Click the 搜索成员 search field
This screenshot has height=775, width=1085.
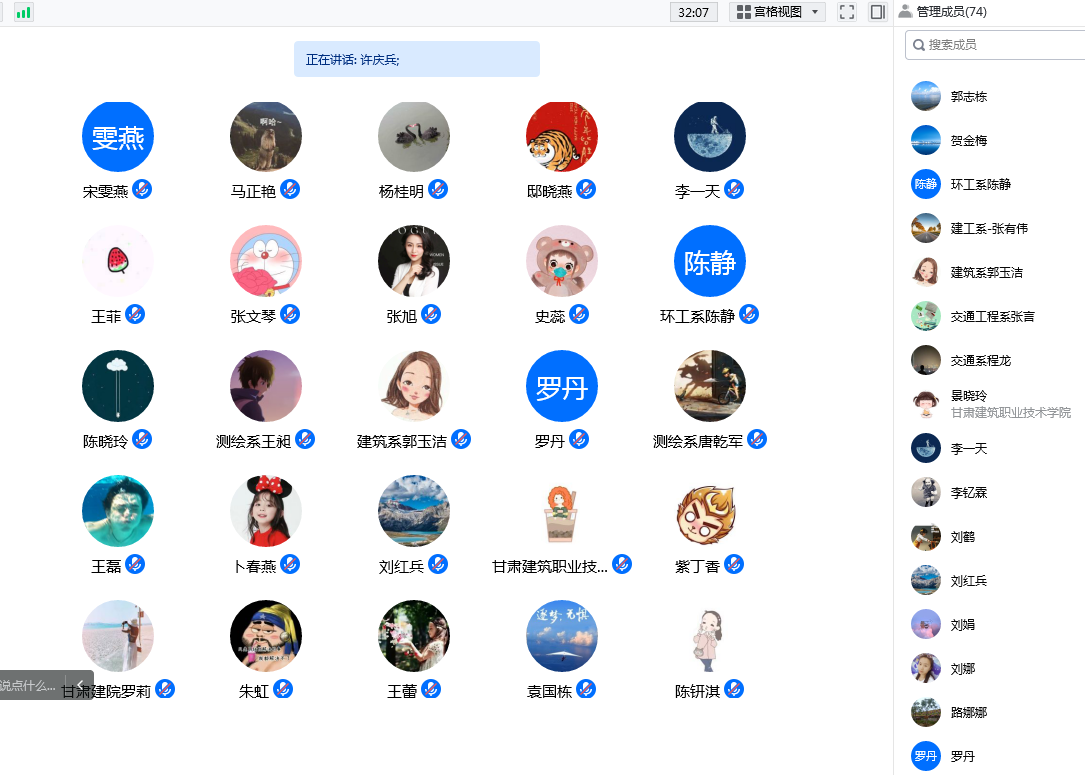1000,45
